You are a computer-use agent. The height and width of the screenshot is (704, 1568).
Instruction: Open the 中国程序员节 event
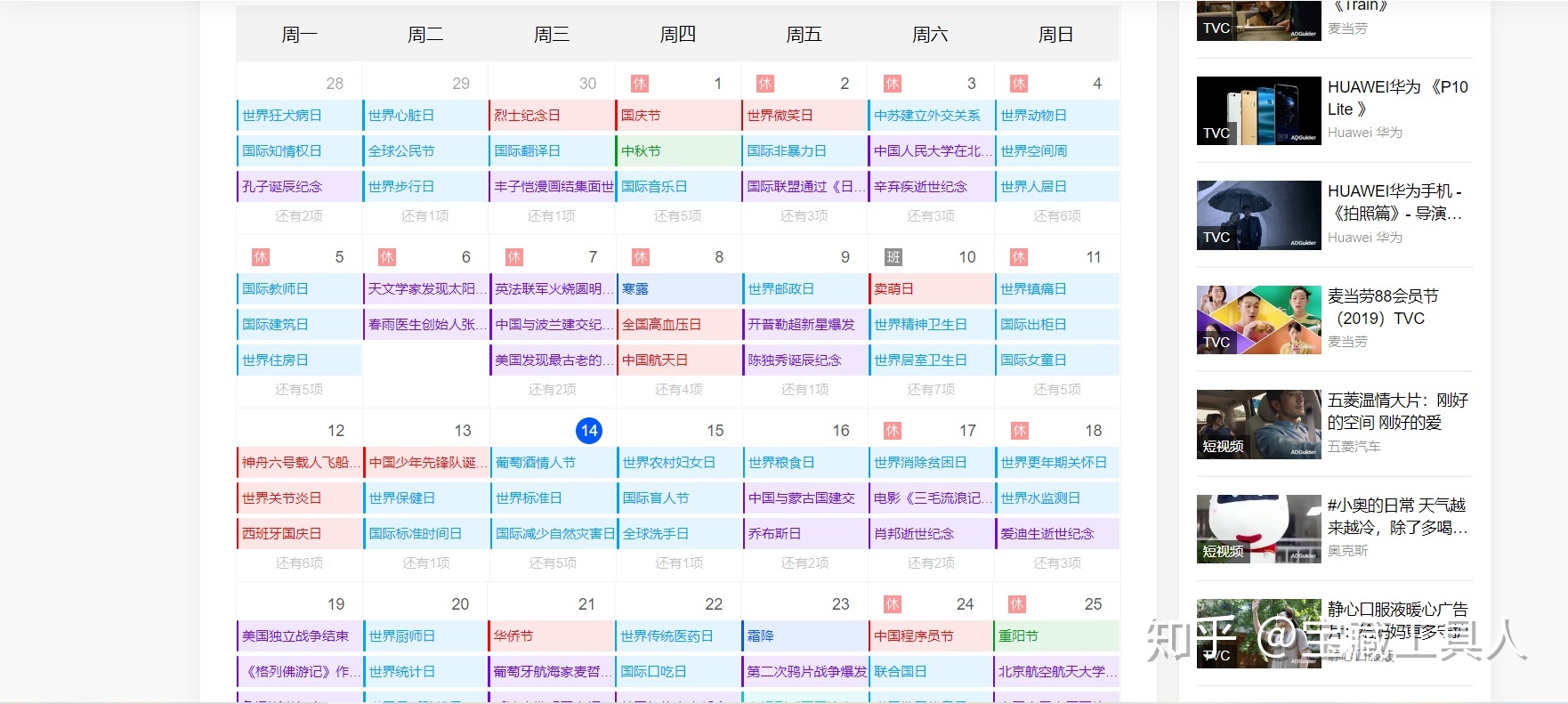(x=913, y=636)
